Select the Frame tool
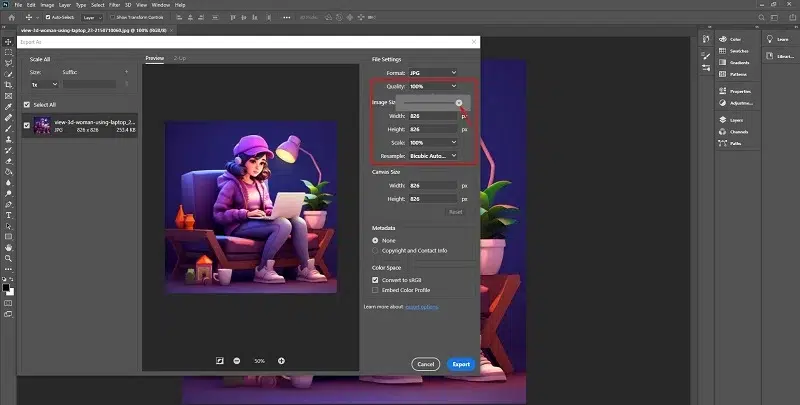This screenshot has height=405, width=800. point(8,96)
